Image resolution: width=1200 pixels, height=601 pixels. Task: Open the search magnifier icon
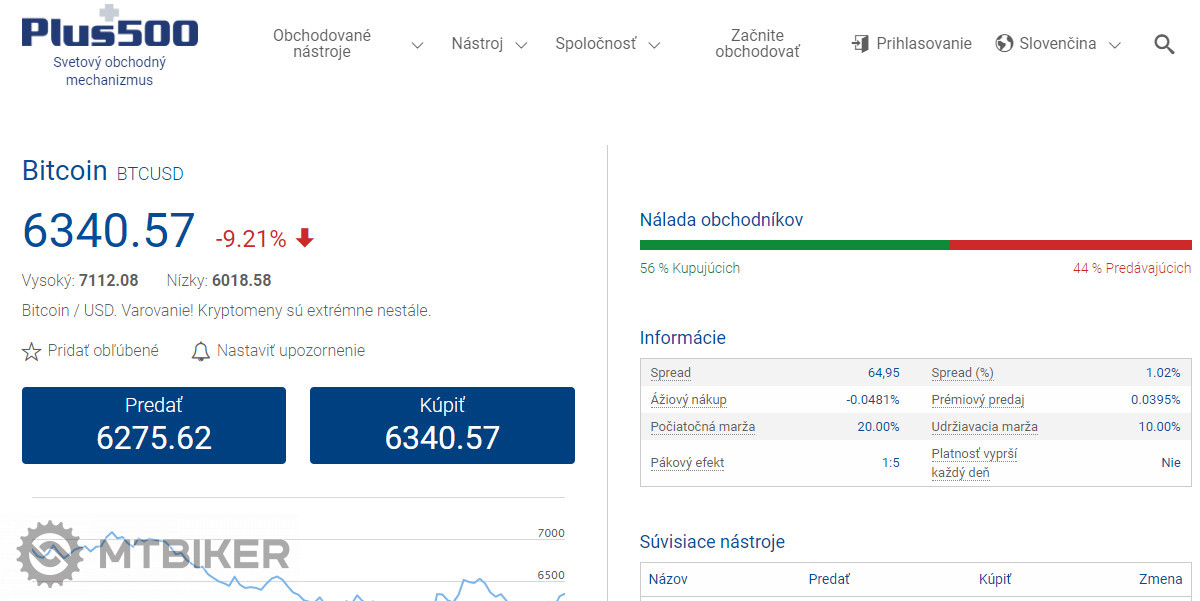point(1164,44)
